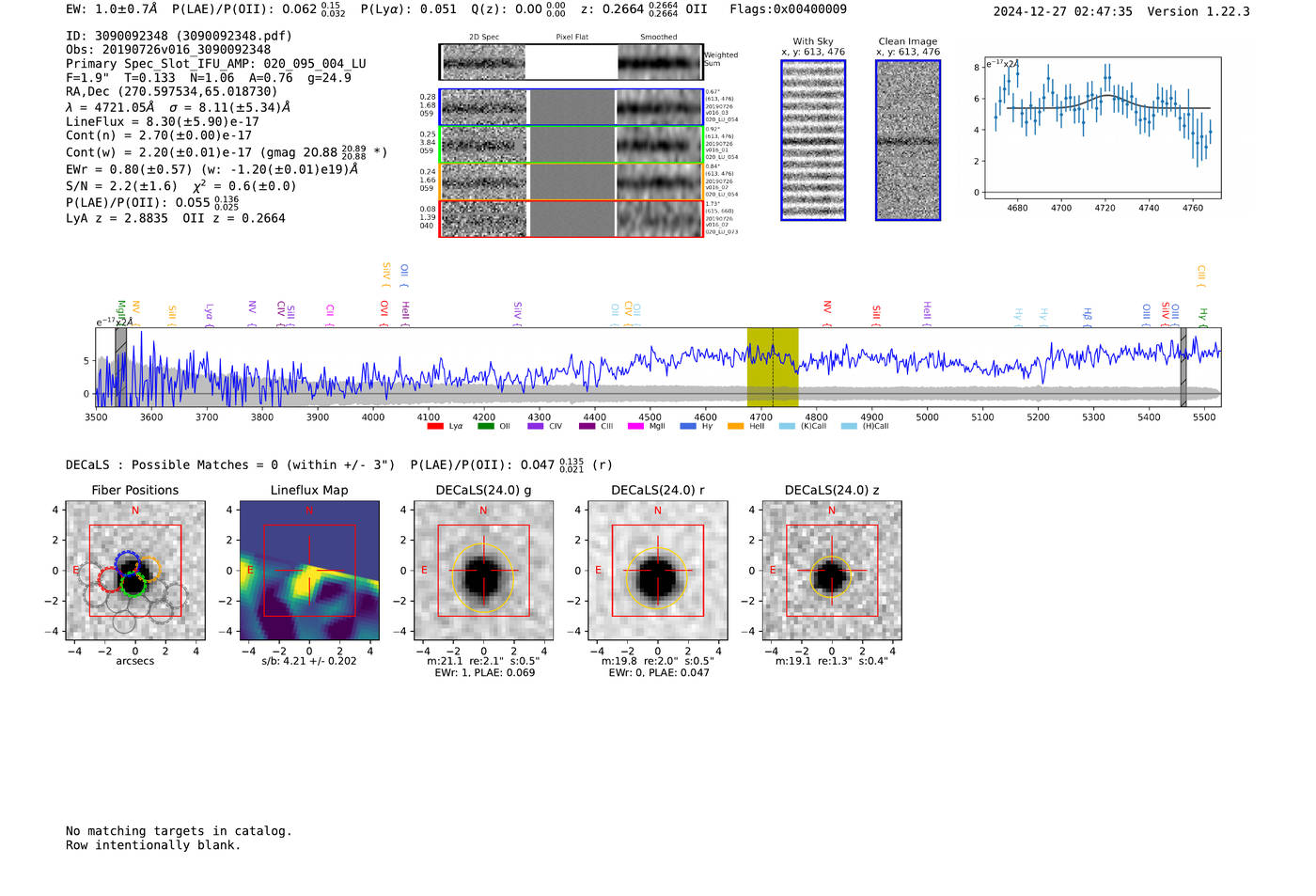Click the orange HeII legend swatch
The width and height of the screenshot is (1316, 896).
point(736,426)
